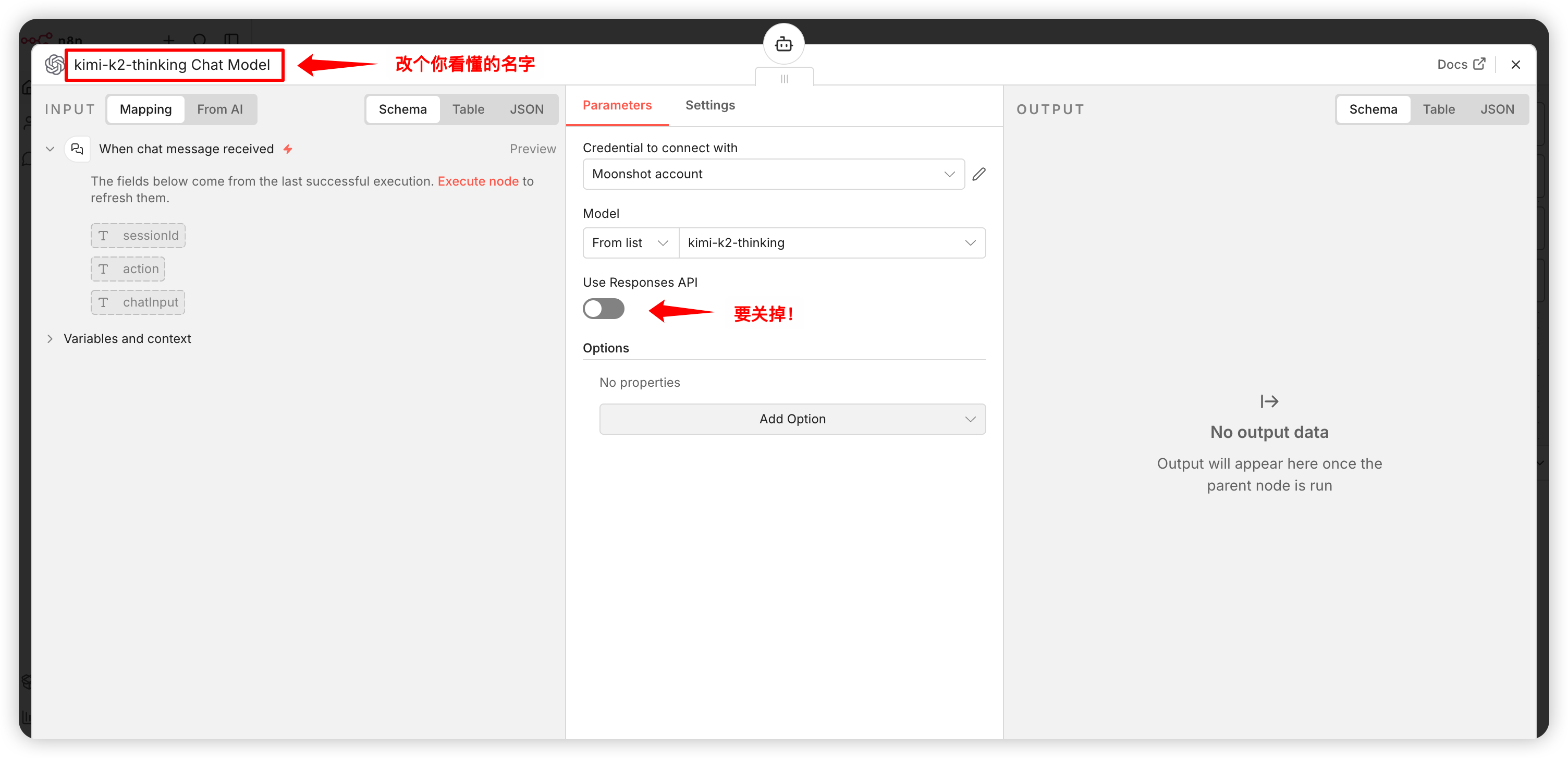1568x758 pixels.
Task: Switch input view to From AI
Action: coord(219,109)
